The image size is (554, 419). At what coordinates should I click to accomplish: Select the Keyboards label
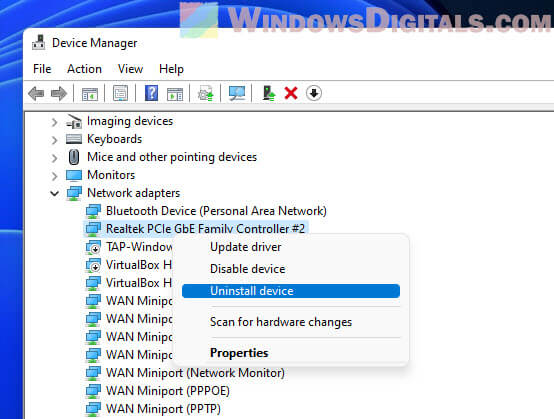pos(114,139)
